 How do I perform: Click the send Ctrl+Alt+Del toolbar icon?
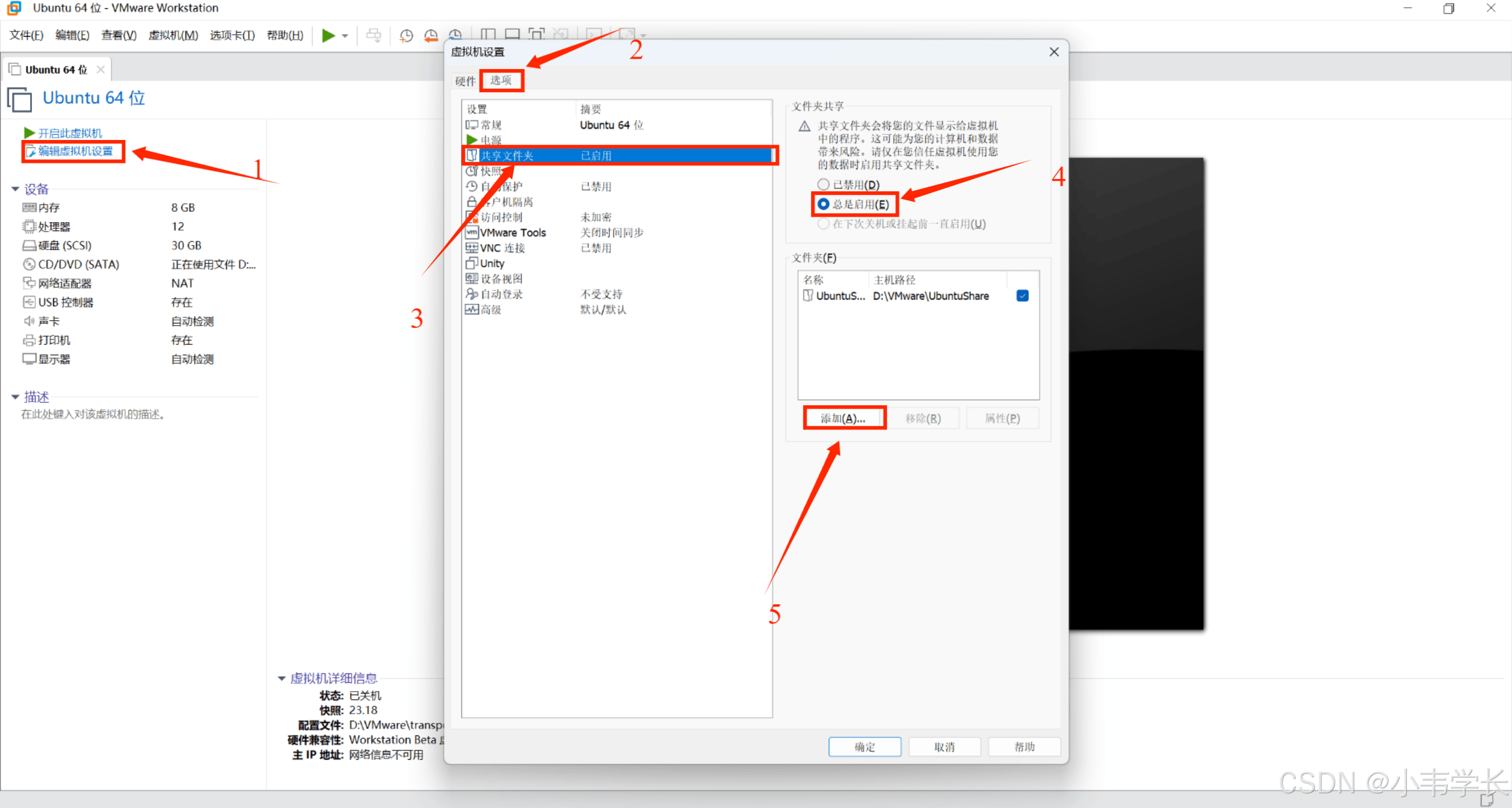coord(373,35)
